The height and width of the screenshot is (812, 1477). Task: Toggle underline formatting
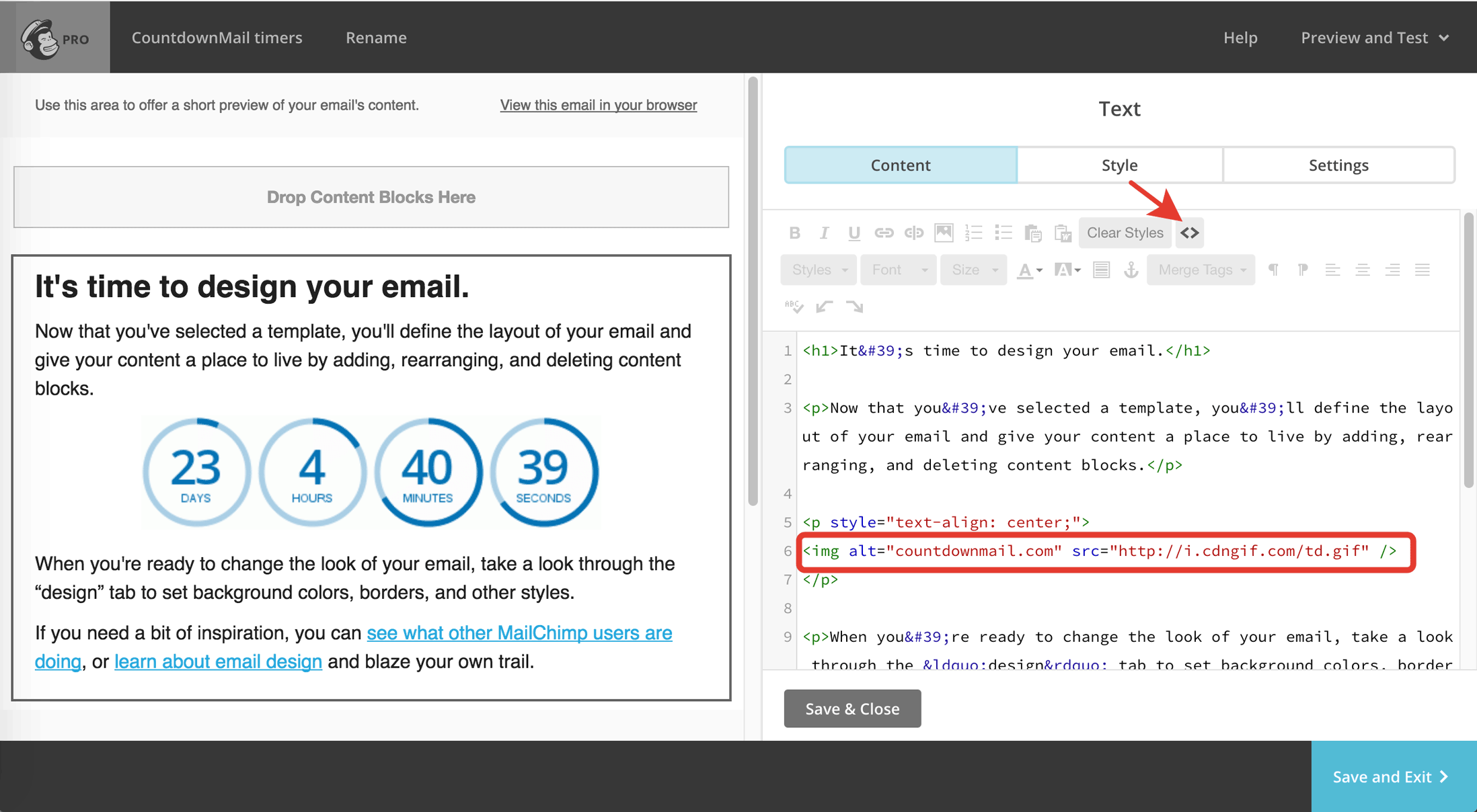coord(853,233)
